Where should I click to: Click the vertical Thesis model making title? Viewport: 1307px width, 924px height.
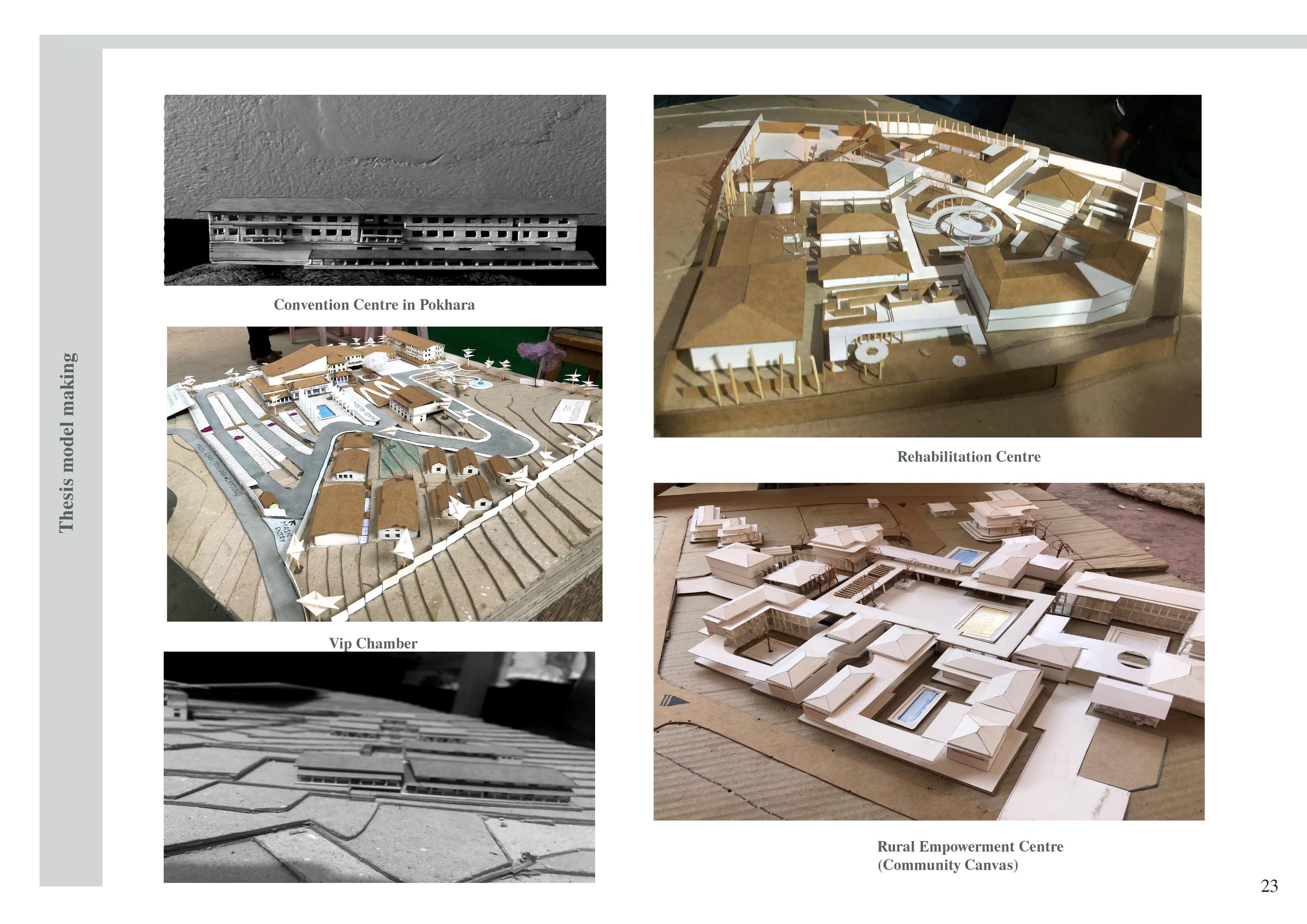tap(67, 443)
